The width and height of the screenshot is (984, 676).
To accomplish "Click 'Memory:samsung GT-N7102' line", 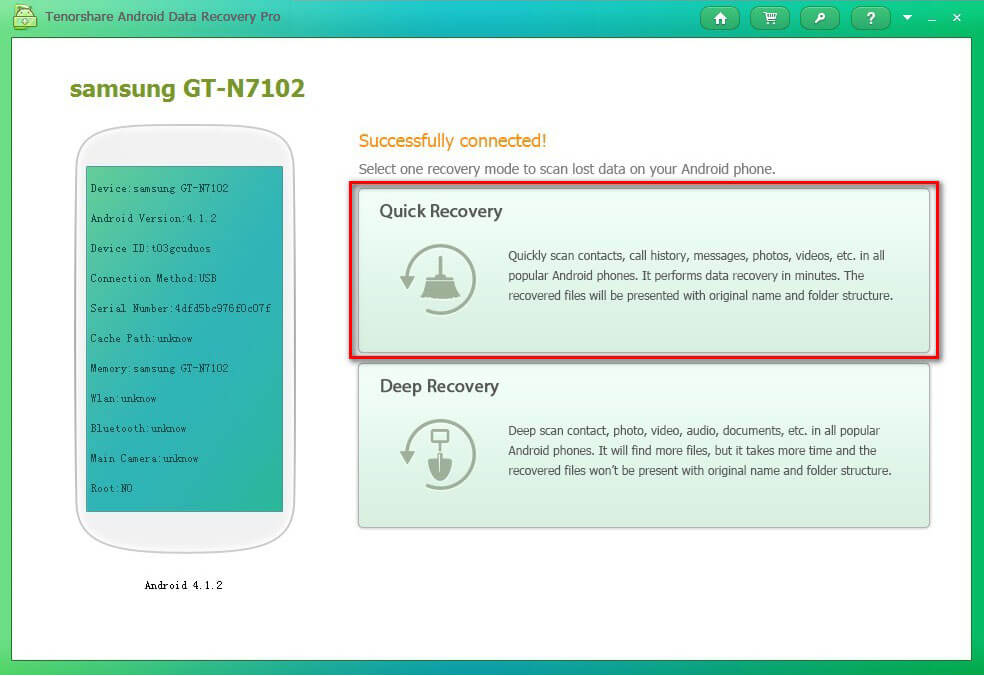I will 159,368.
